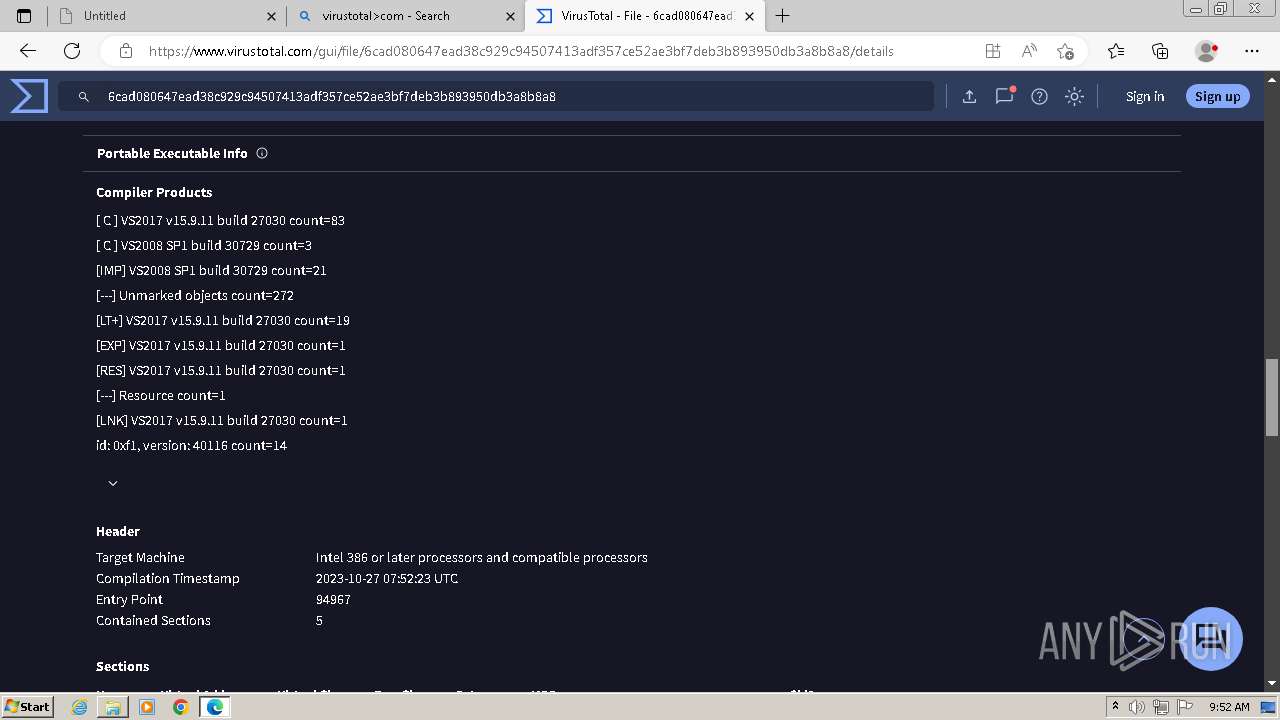Select the VirusTotal - File tab

pyautogui.click(x=644, y=16)
